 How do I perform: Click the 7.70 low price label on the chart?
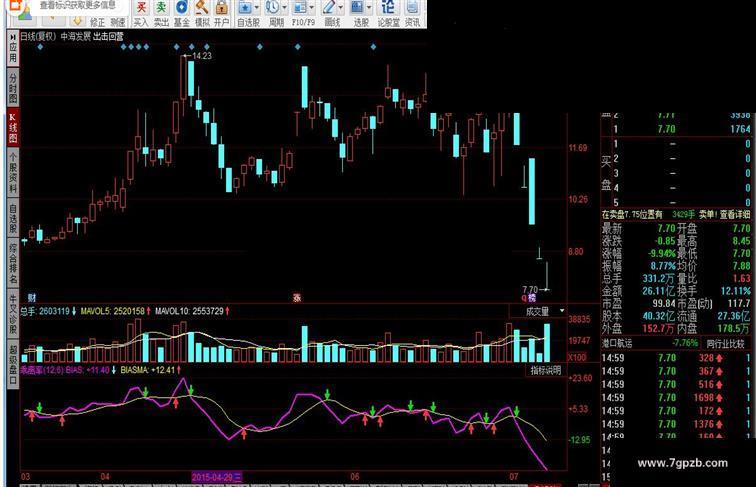click(530, 290)
